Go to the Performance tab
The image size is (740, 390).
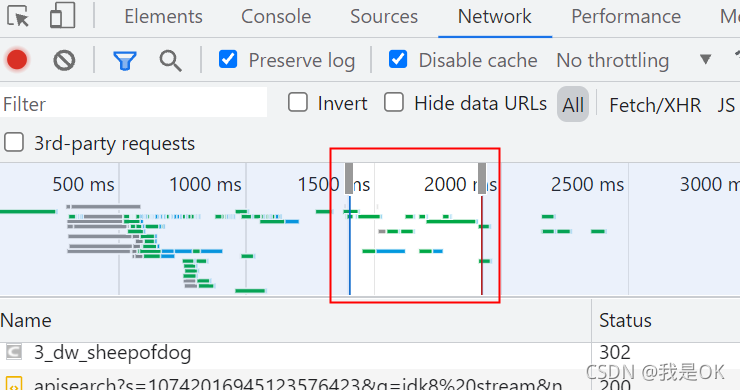tap(626, 17)
